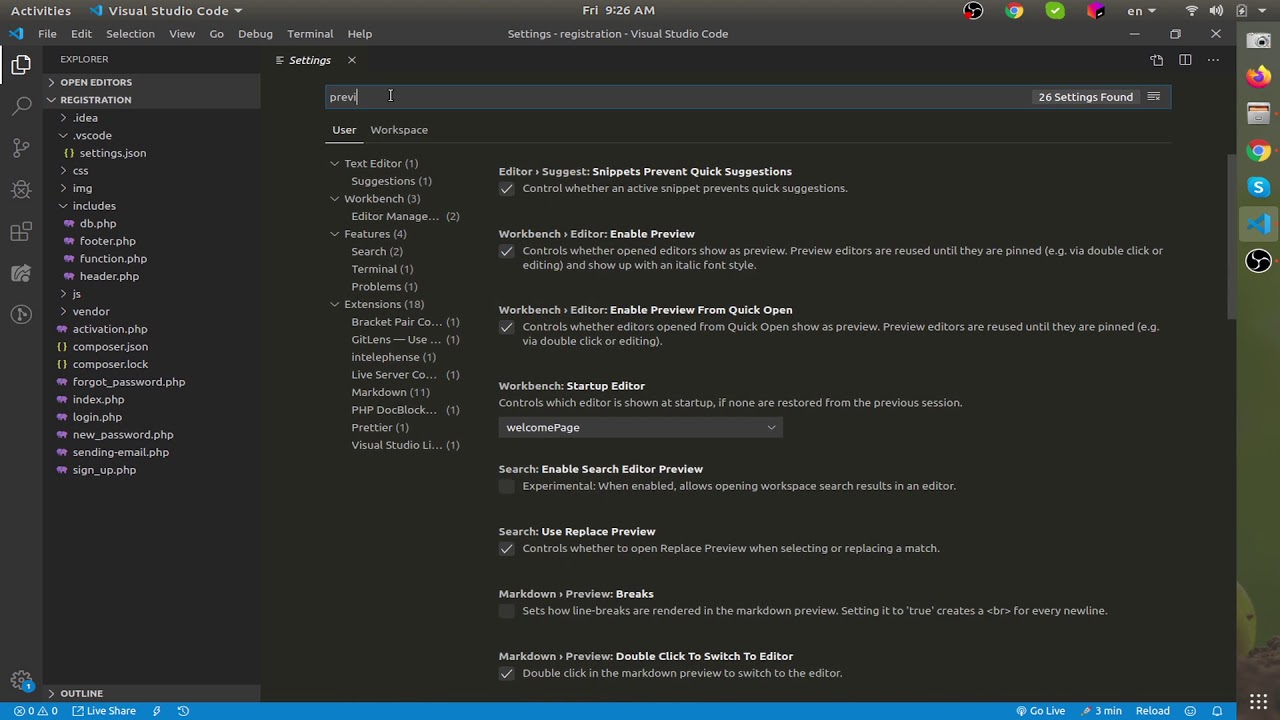Screen dimensions: 1280x720
Task: Open the en language indicator
Action: tap(1141, 11)
